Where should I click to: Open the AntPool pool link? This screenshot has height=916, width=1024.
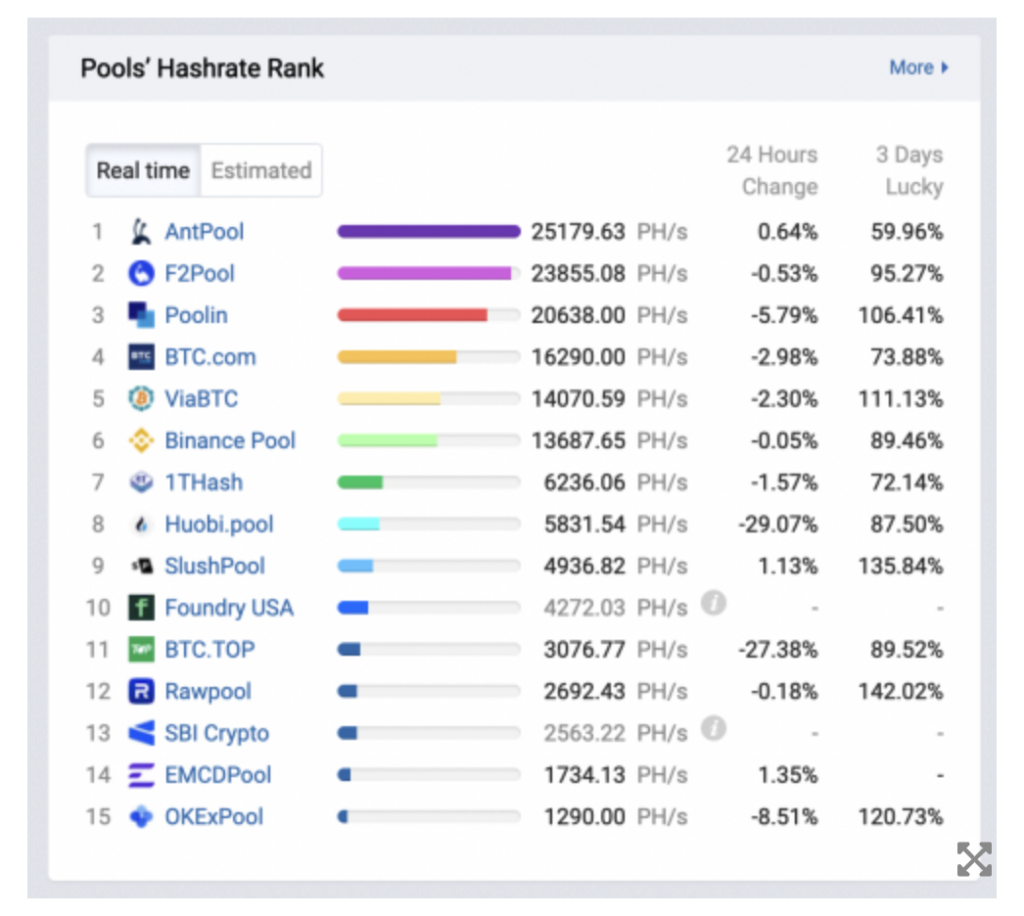[204, 232]
